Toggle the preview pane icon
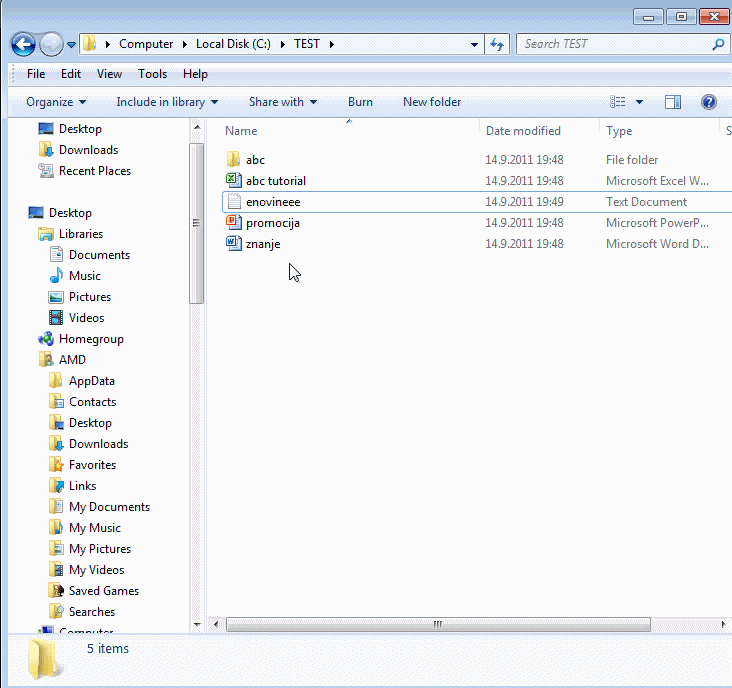This screenshot has height=688, width=732. point(673,102)
